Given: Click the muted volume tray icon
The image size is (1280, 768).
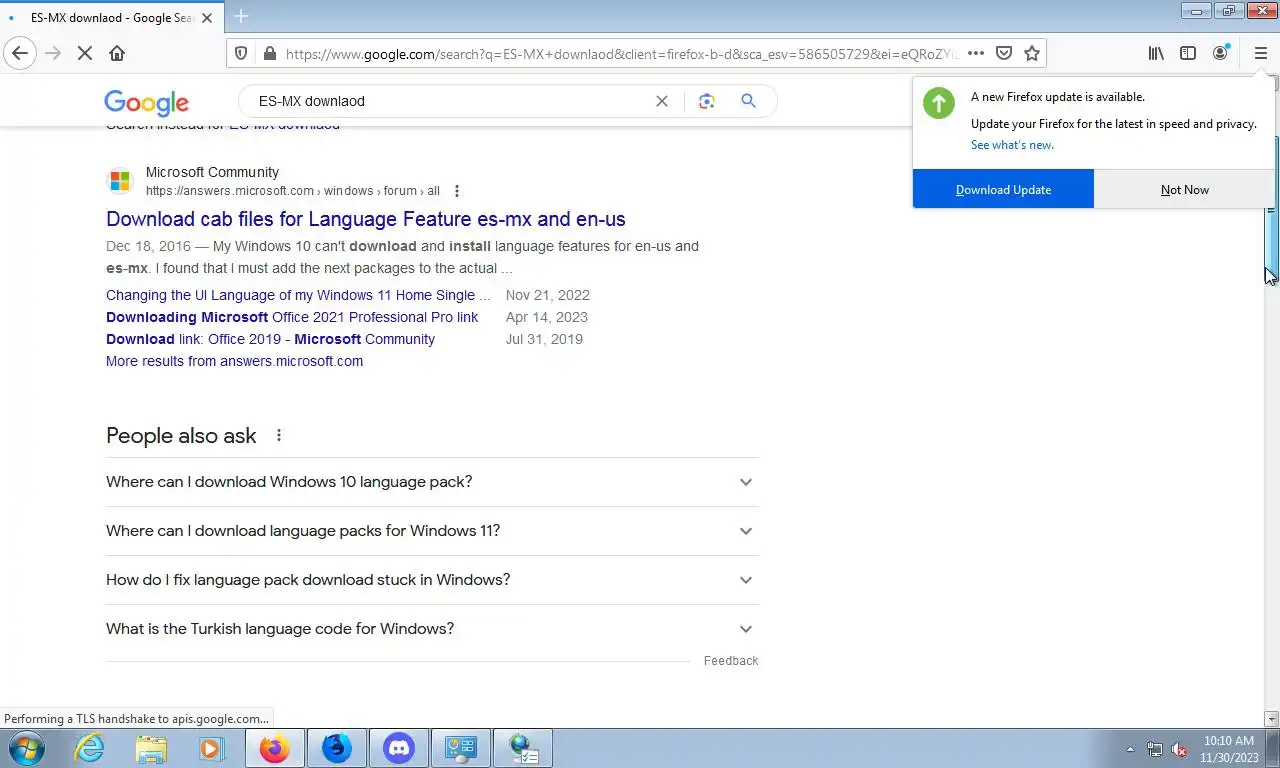Looking at the screenshot, I should [x=1179, y=749].
